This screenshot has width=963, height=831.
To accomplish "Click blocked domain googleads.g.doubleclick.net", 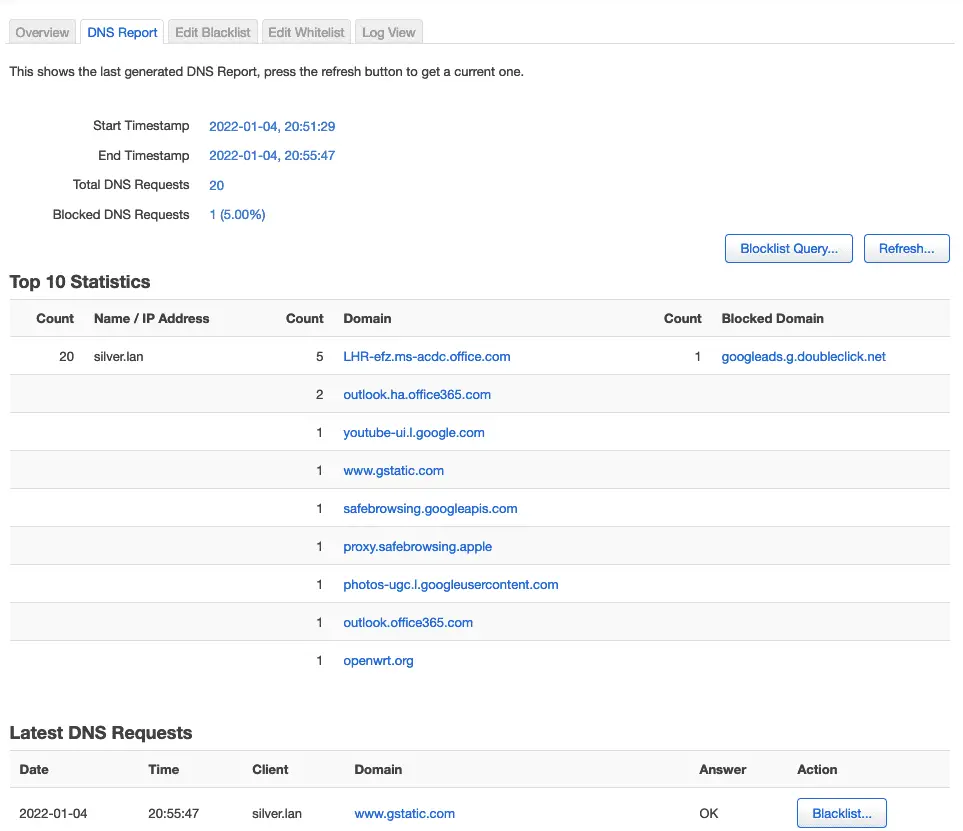I will pyautogui.click(x=803, y=357).
